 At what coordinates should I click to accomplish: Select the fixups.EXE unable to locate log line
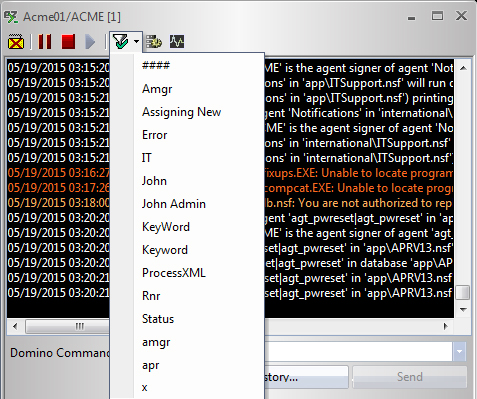point(359,173)
